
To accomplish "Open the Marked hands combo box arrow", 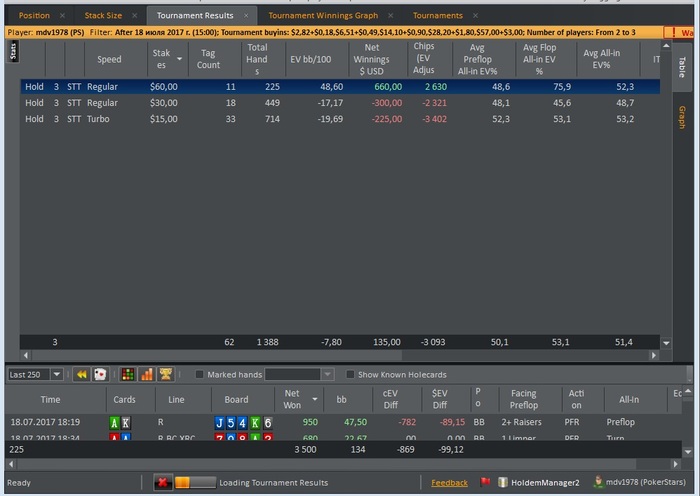I will 327,374.
